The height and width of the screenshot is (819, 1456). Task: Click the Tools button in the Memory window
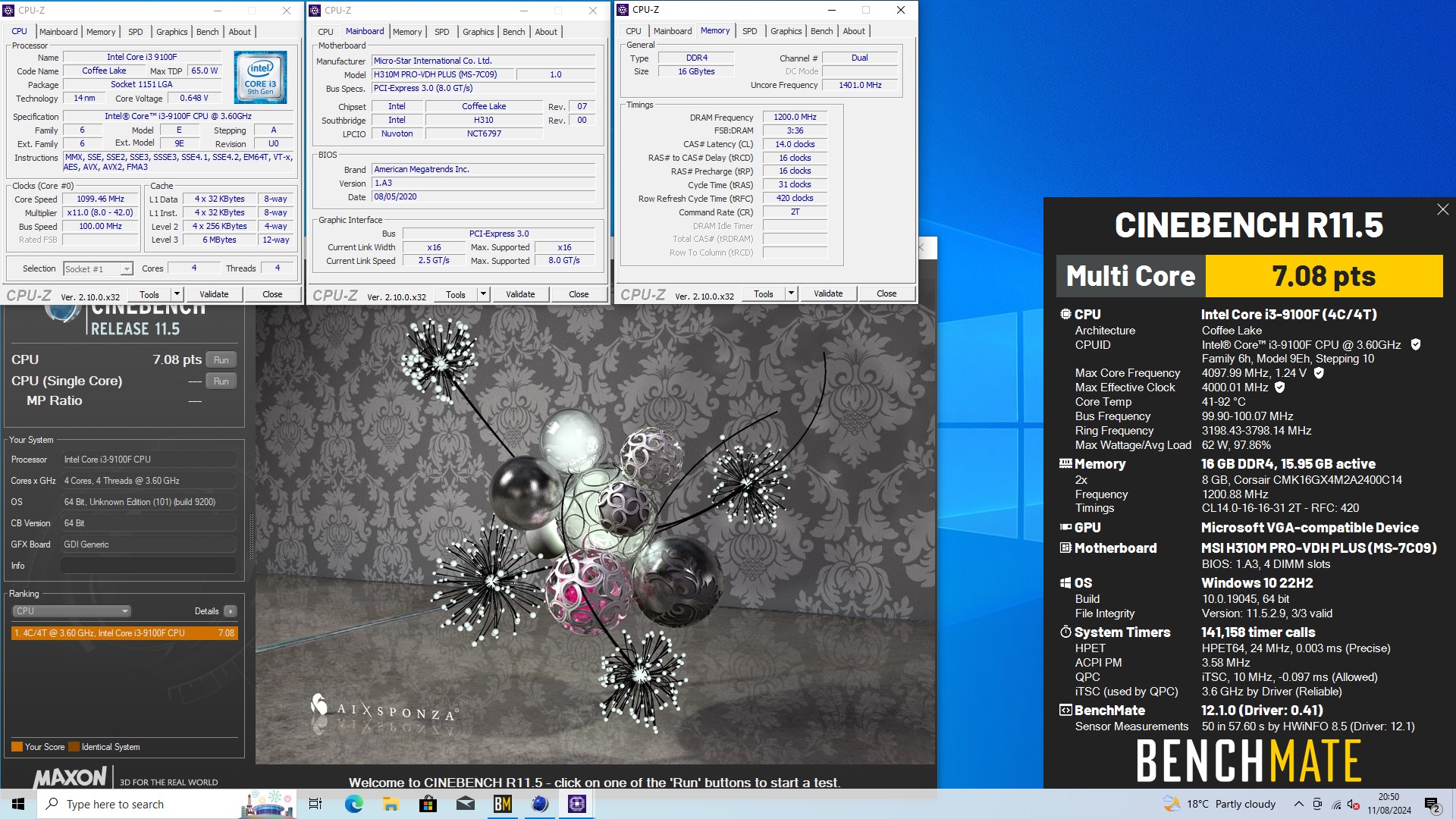pos(764,293)
